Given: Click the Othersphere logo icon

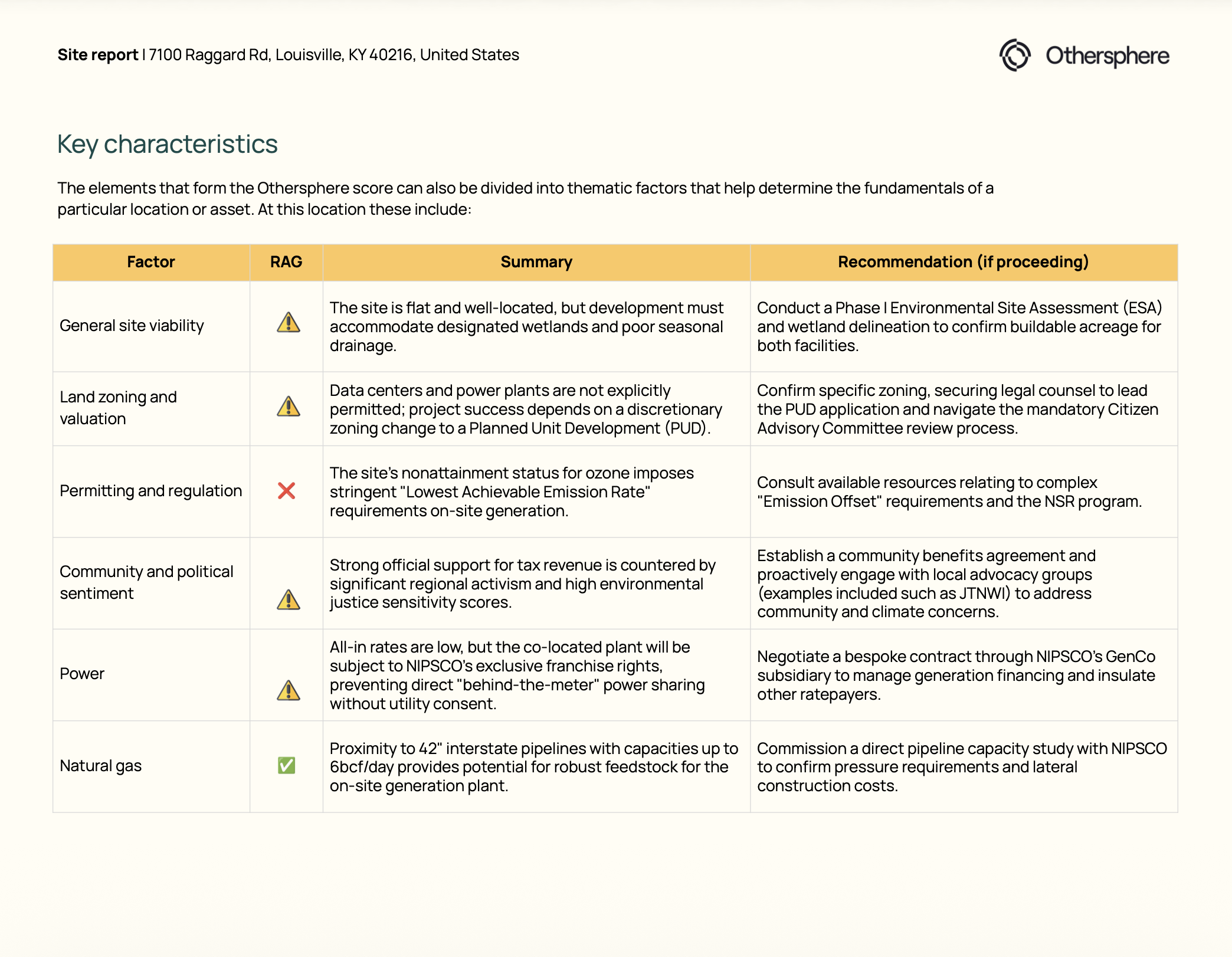Looking at the screenshot, I should click(x=1014, y=55).
